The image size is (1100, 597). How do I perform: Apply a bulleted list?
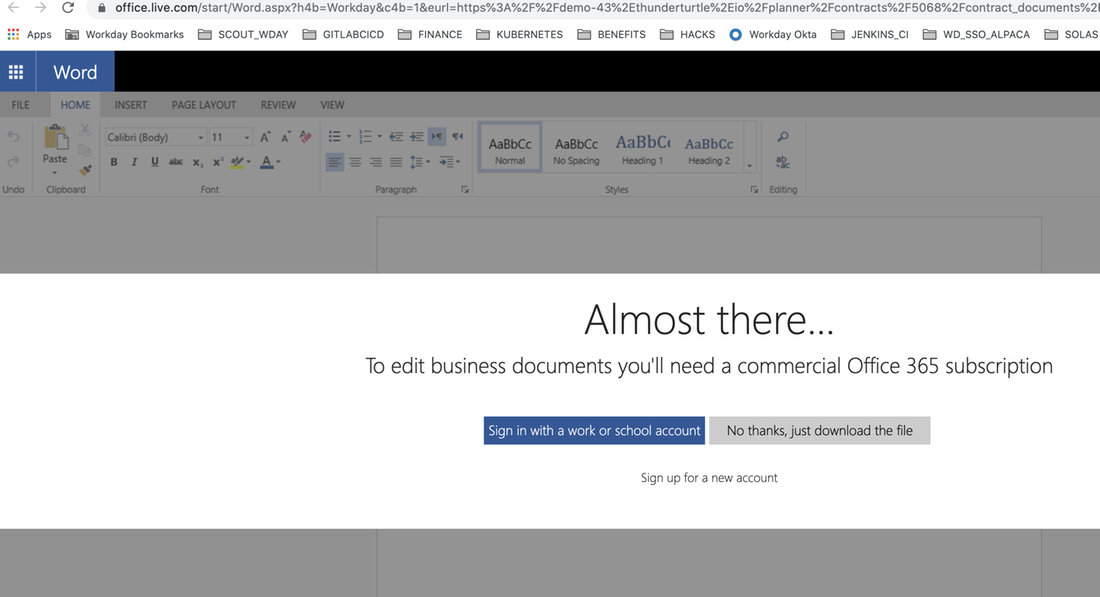pyautogui.click(x=334, y=134)
